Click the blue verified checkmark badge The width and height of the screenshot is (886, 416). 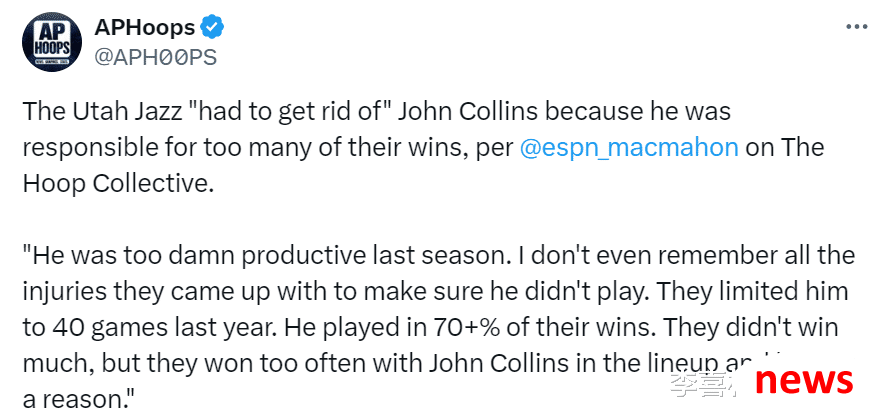[x=213, y=27]
